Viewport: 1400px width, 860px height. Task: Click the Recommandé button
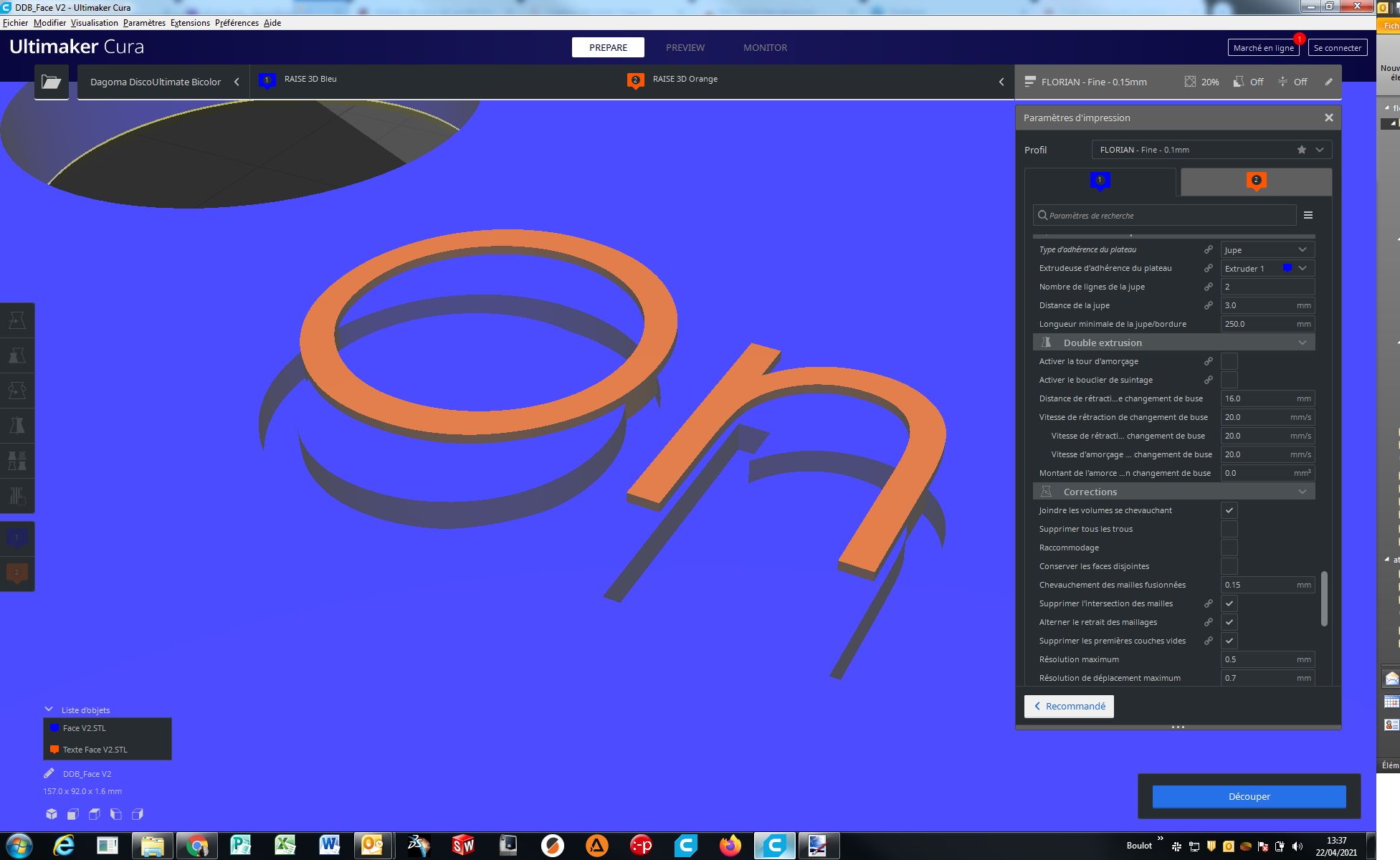[x=1069, y=706]
